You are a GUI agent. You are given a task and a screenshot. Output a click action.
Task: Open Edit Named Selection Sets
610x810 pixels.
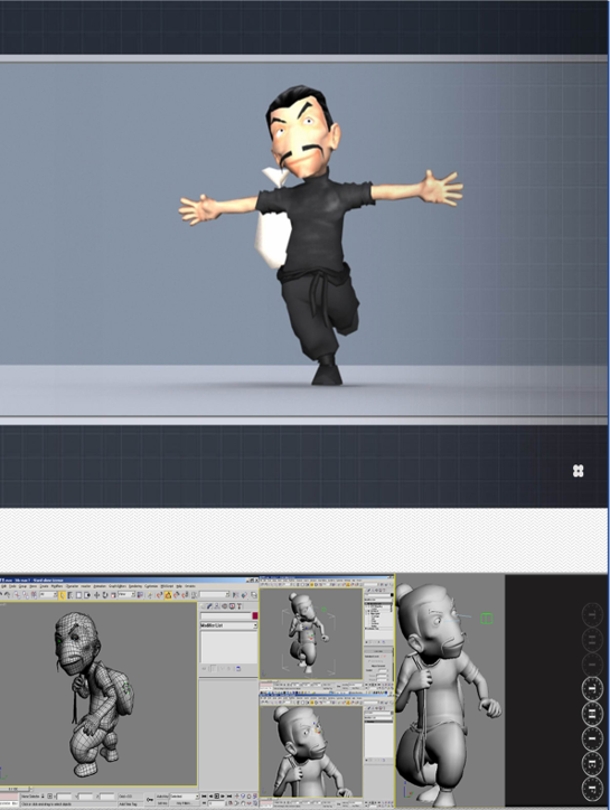click(x=194, y=595)
